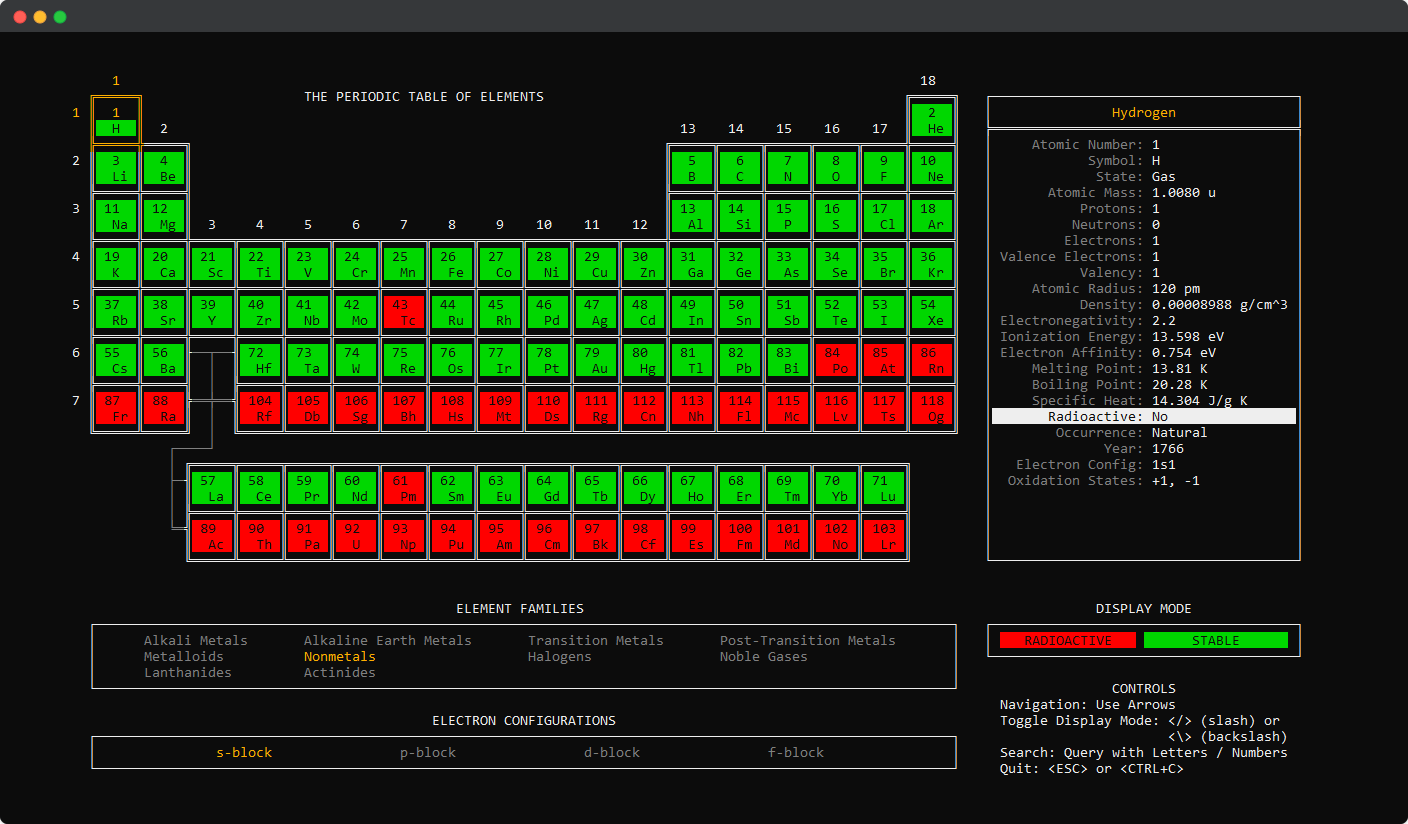
Task: Select the d-block configuration tab
Action: pos(611,752)
